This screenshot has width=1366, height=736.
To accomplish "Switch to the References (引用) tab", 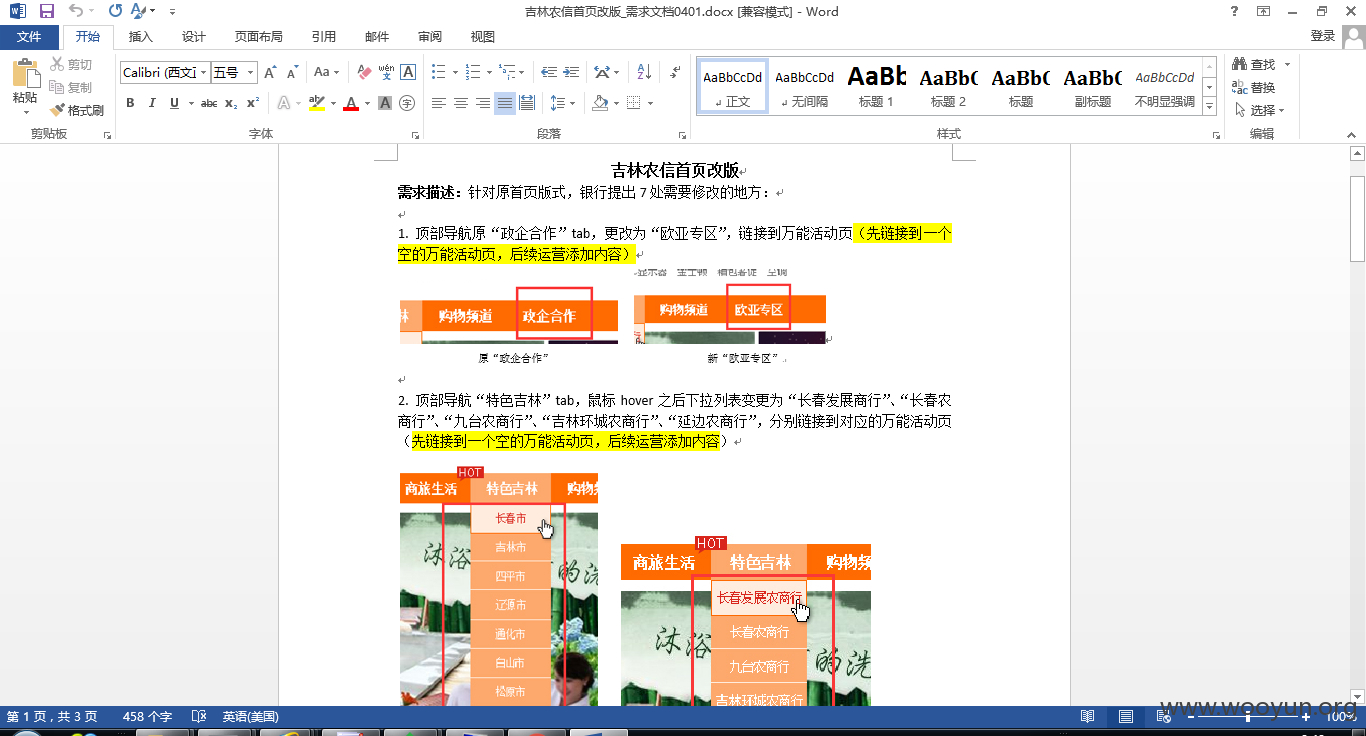I will (x=324, y=37).
